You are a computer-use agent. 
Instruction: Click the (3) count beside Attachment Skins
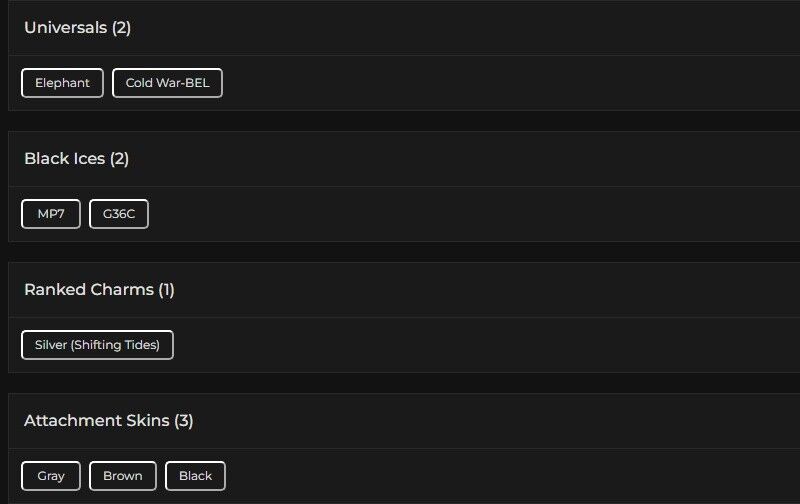pyautogui.click(x=183, y=420)
